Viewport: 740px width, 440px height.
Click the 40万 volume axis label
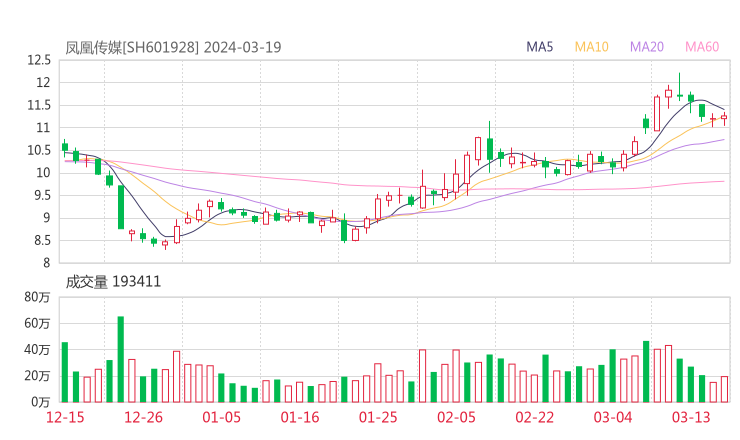point(37,350)
